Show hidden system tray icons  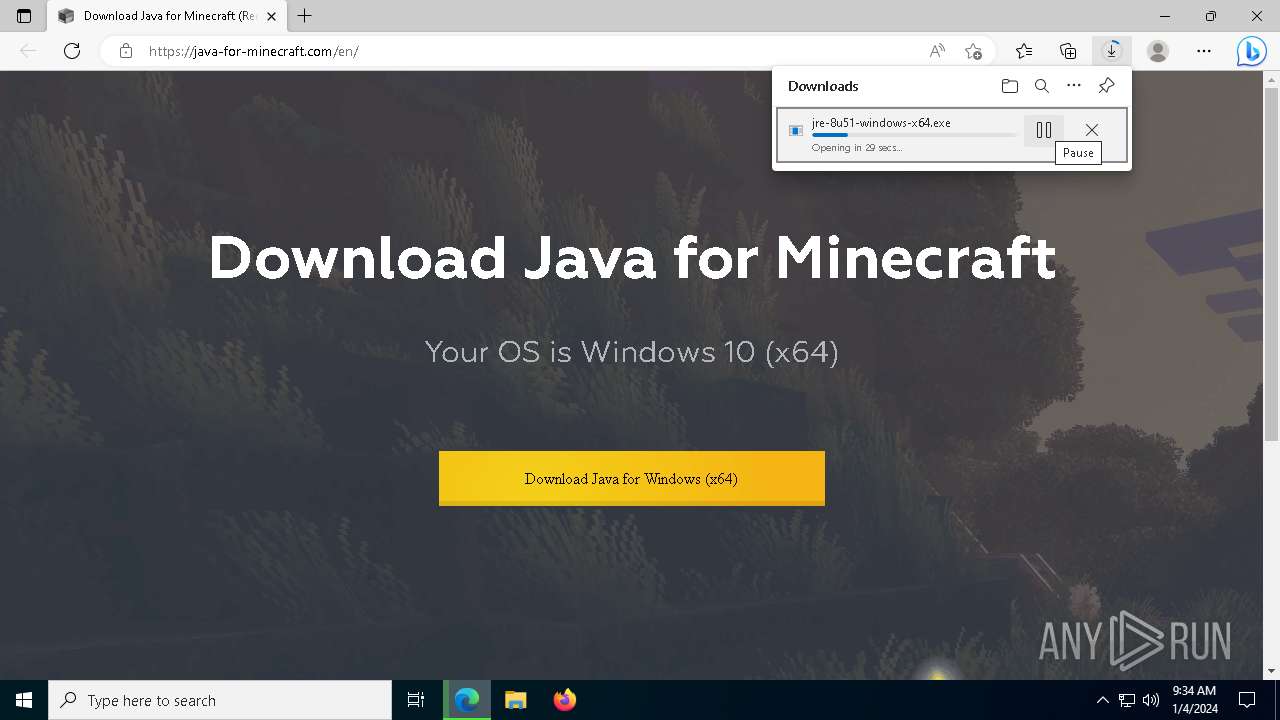[x=1103, y=700]
